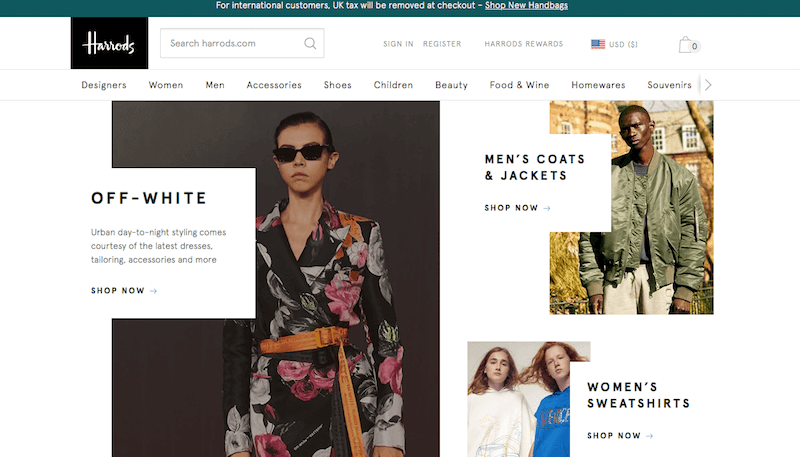Viewport: 800px width, 457px height.
Task: Click the arrow beside Off-White Shop Now
Action: [154, 291]
